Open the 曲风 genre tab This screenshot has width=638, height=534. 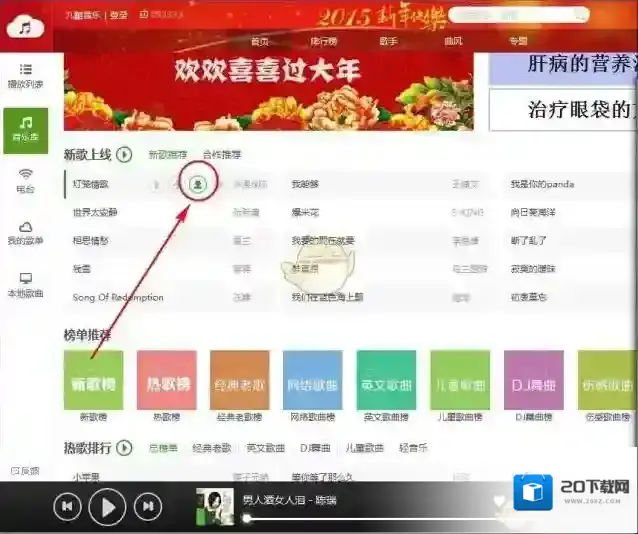coord(453,41)
